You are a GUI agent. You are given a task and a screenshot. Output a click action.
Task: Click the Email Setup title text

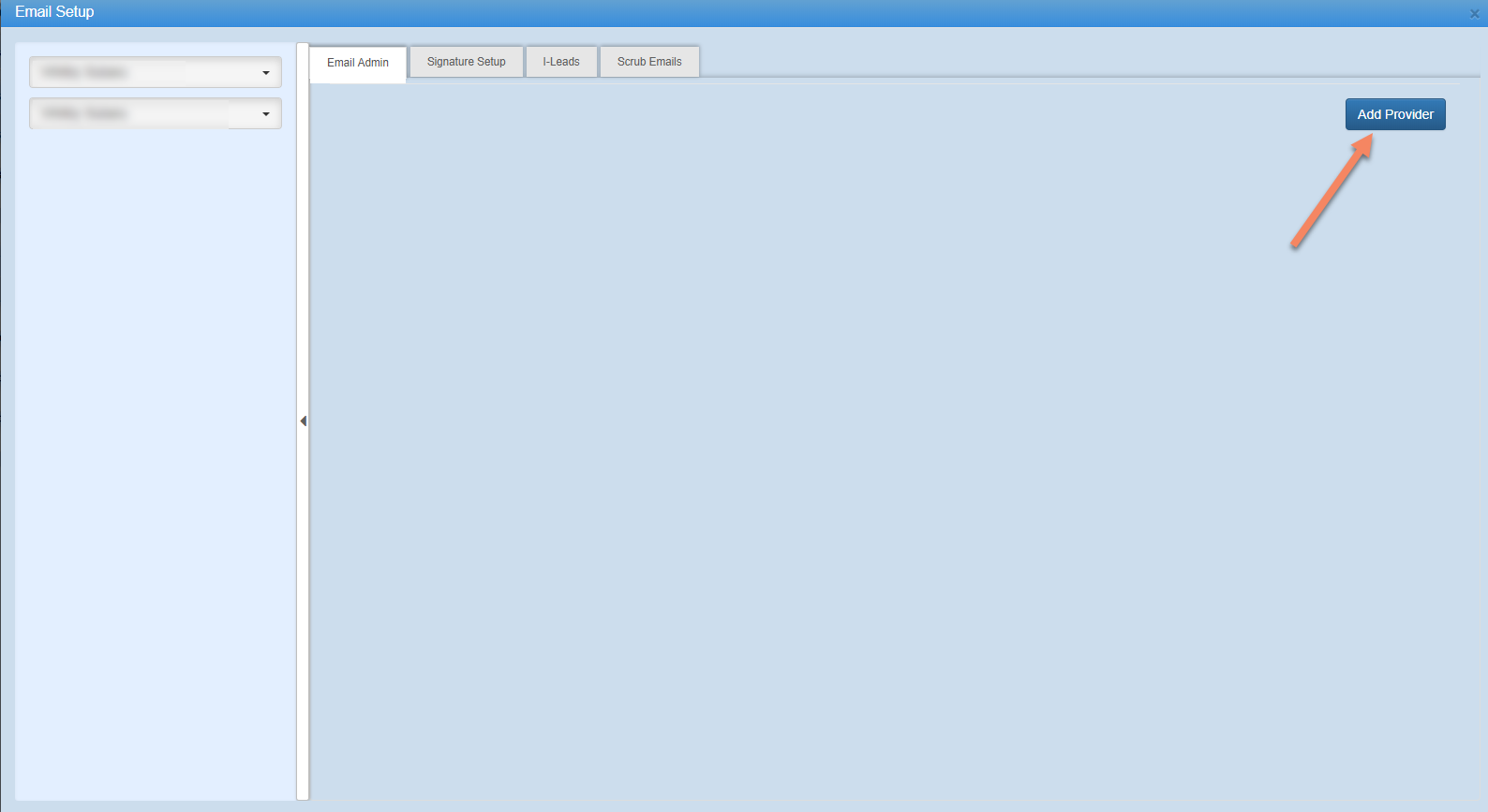pyautogui.click(x=54, y=12)
